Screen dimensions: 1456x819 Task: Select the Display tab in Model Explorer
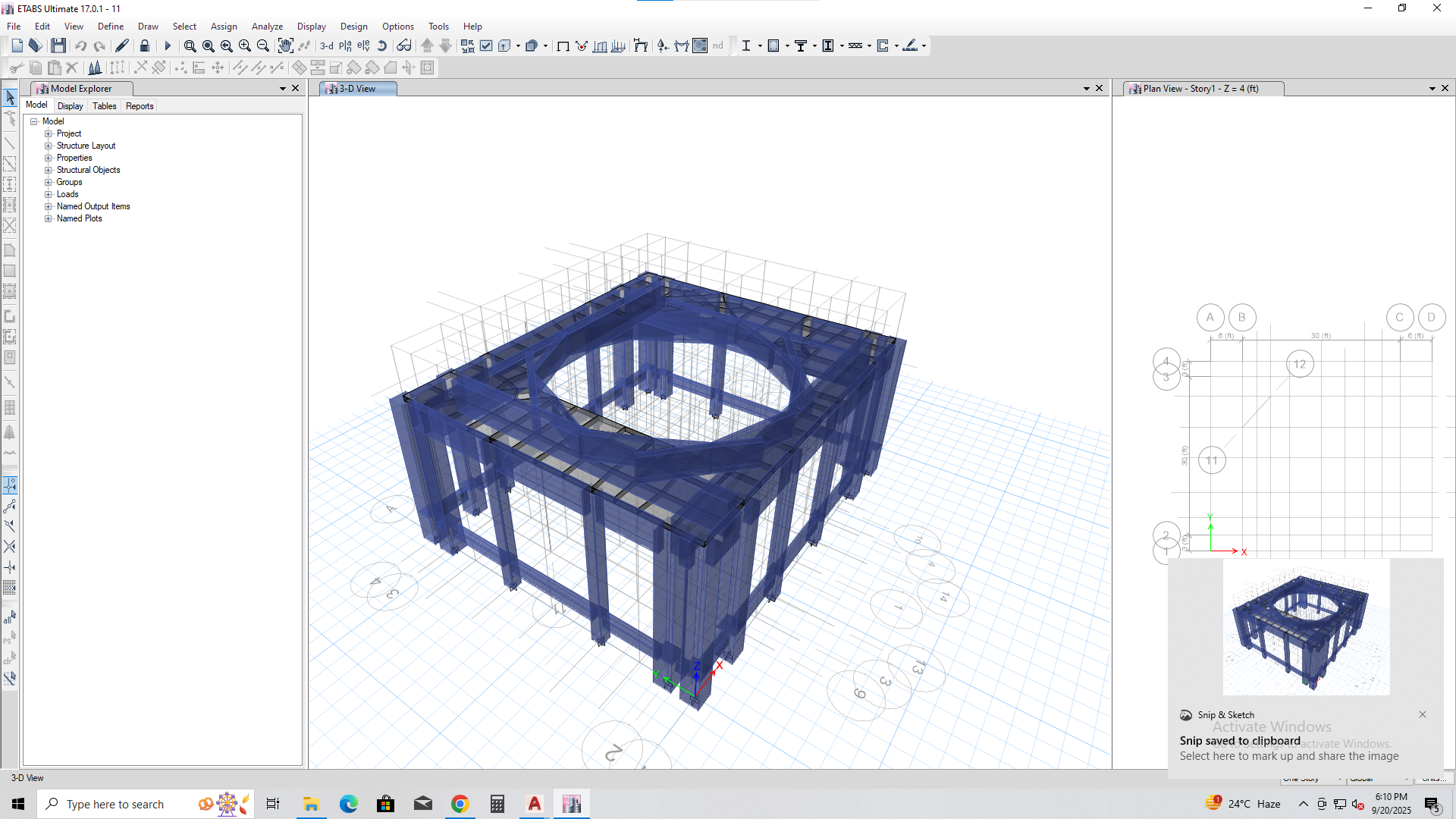pyautogui.click(x=71, y=106)
